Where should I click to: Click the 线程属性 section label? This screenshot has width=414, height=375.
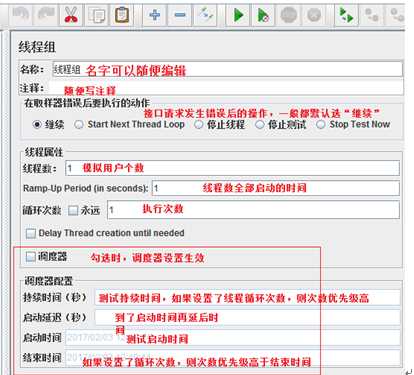[43, 152]
